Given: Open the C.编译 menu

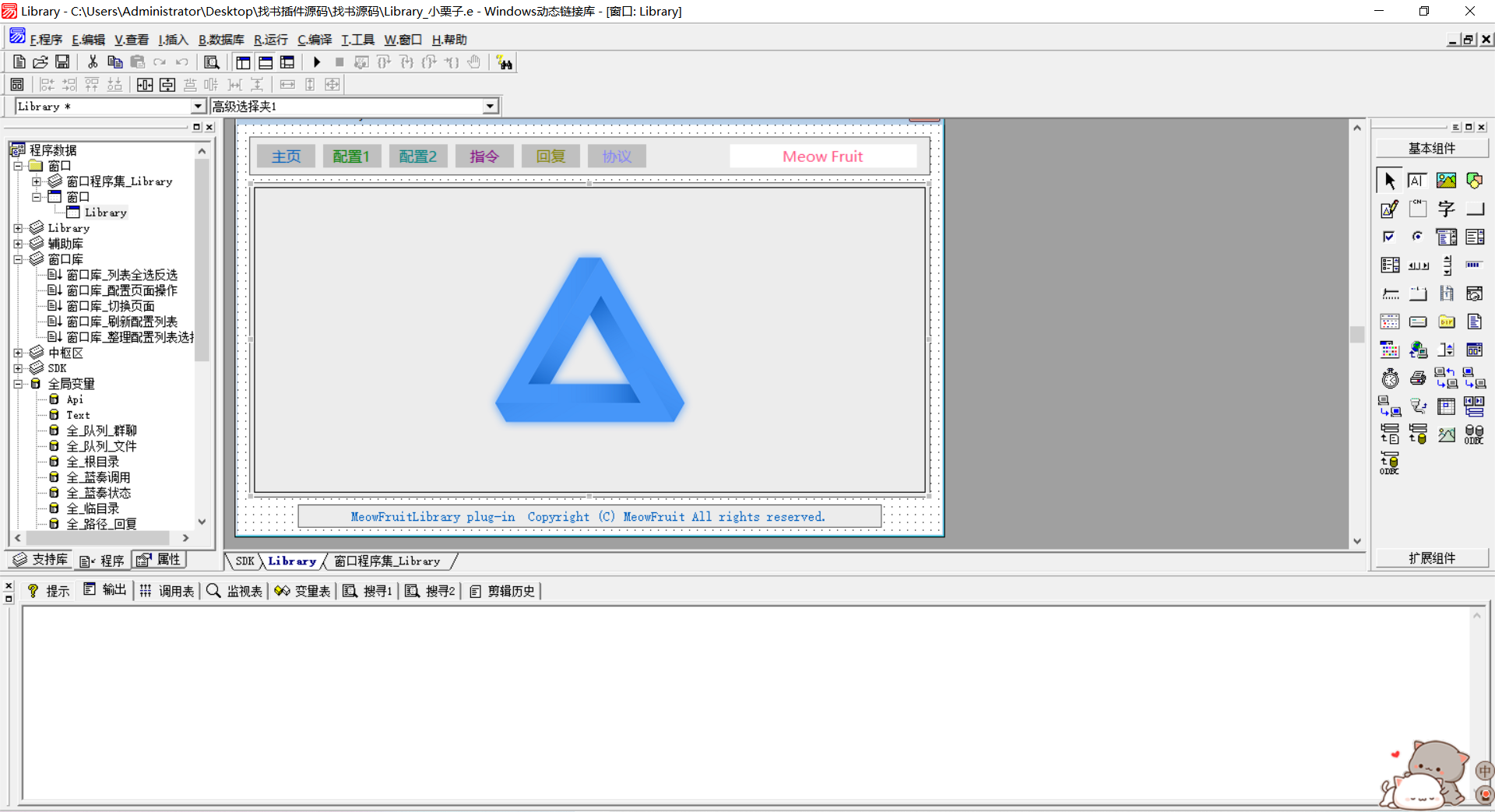Looking at the screenshot, I should point(315,40).
